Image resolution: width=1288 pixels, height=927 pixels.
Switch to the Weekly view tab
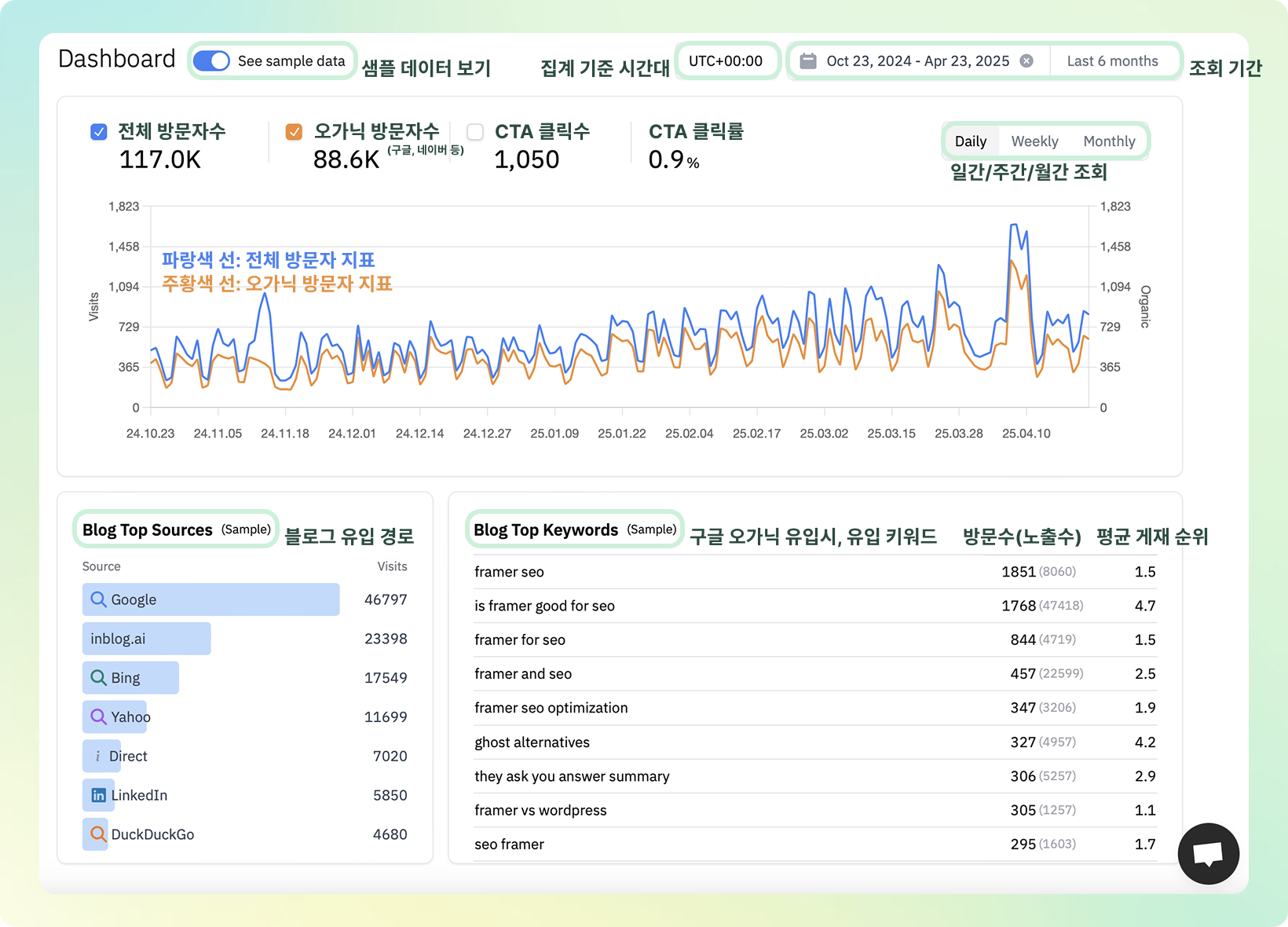1034,141
